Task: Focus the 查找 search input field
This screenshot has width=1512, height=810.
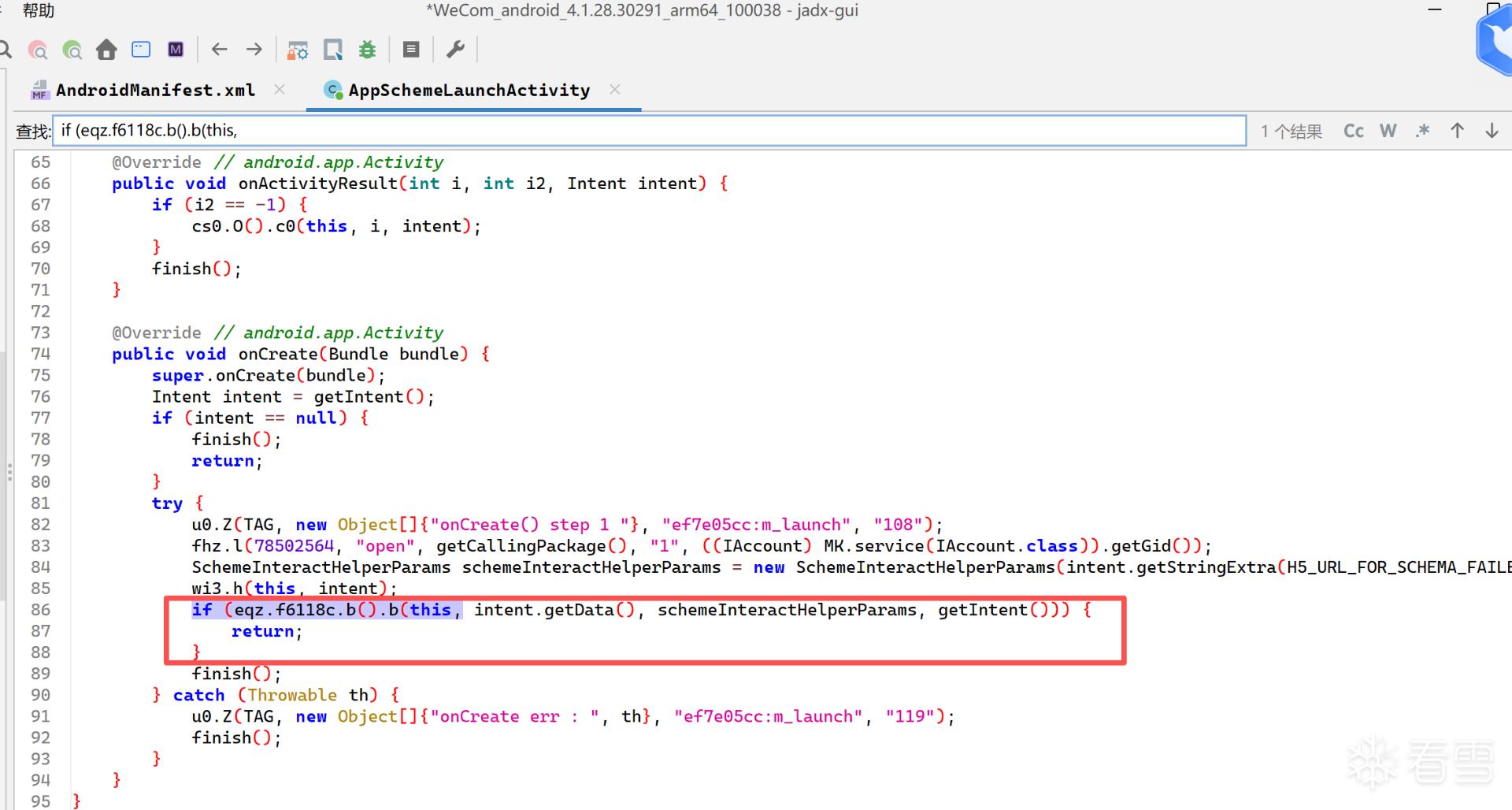Action: click(x=650, y=131)
